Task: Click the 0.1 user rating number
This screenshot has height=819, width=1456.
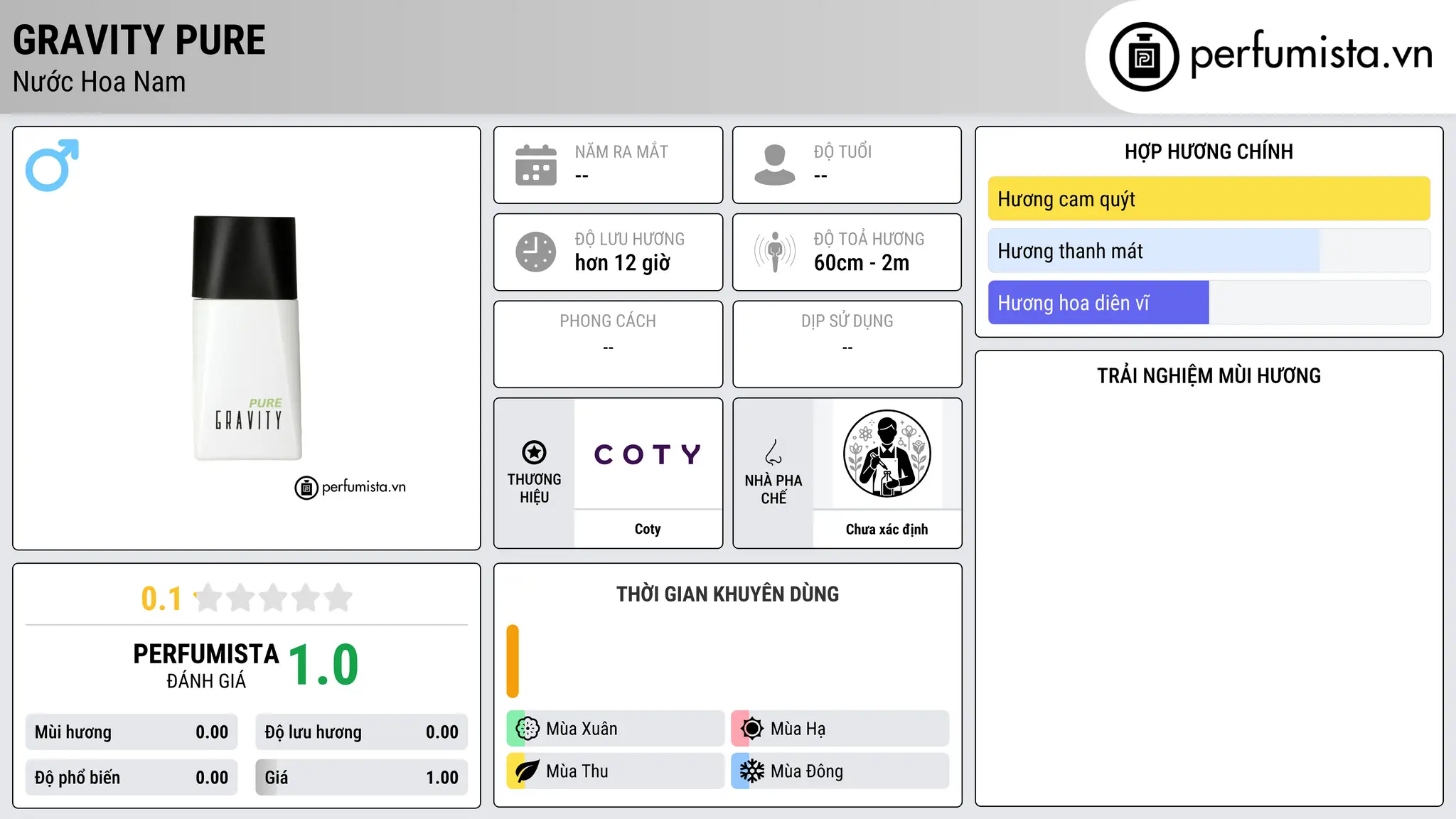Action: point(161,599)
